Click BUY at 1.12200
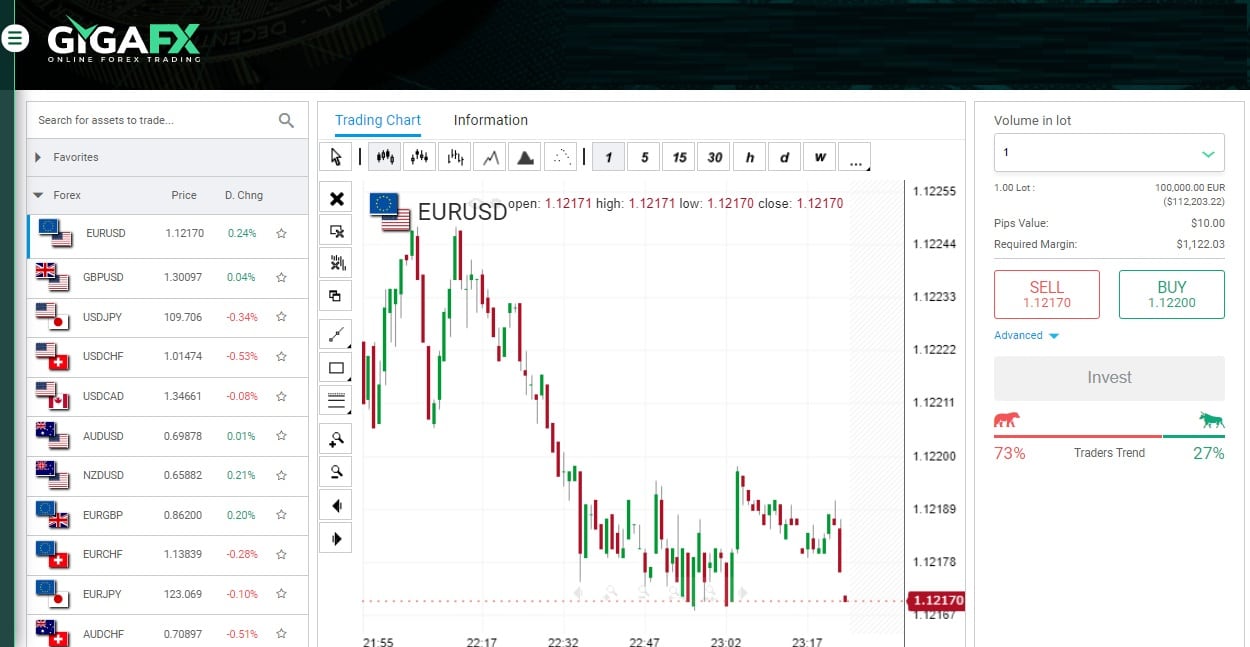1250x647 pixels. tap(1172, 294)
